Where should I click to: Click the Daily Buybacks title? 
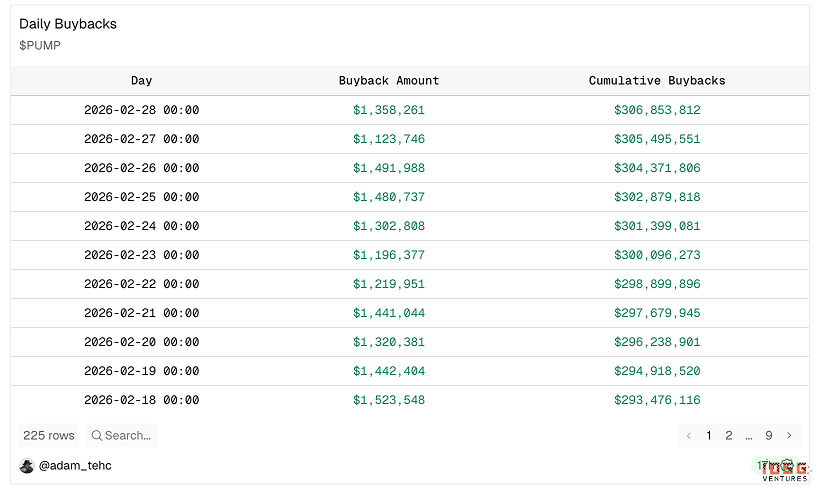click(68, 24)
